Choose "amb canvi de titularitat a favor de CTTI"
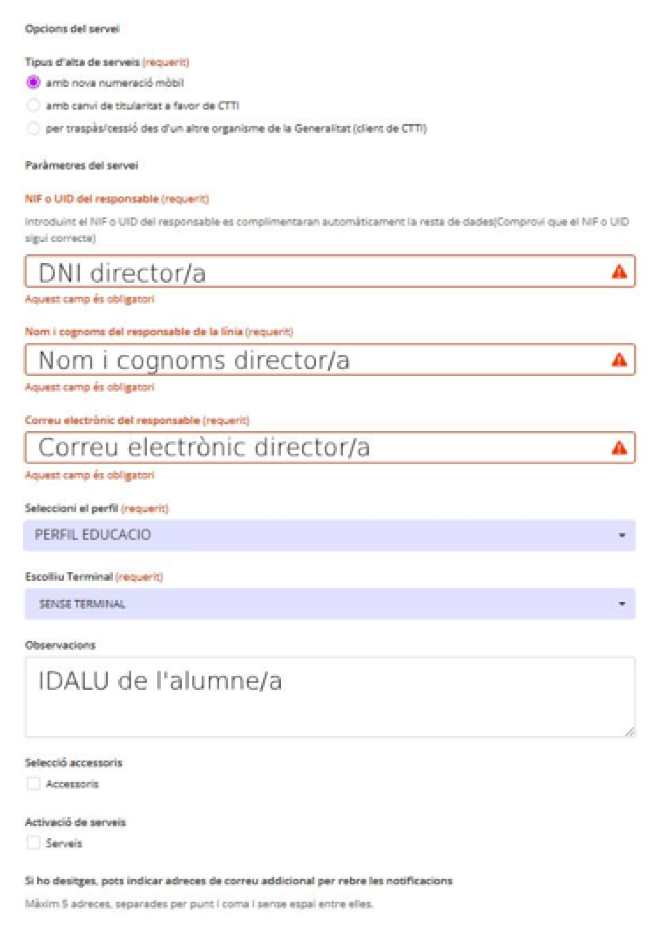Viewport: 659px width, 946px height. click(x=33, y=105)
